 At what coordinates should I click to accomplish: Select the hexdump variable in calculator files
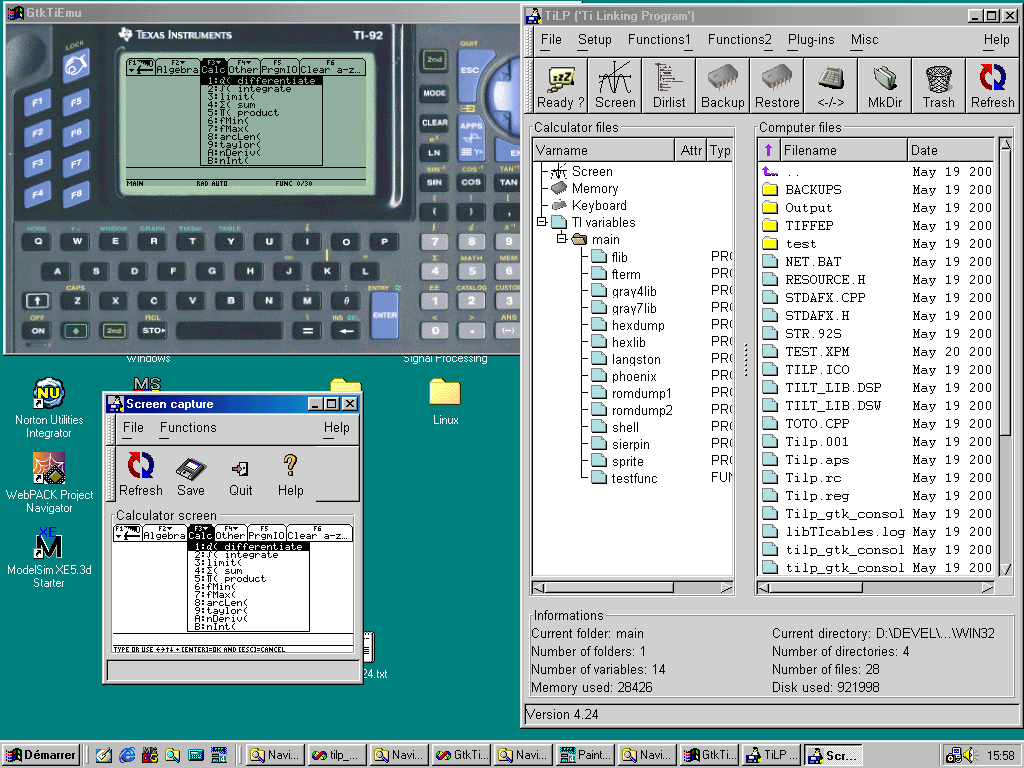[637, 325]
